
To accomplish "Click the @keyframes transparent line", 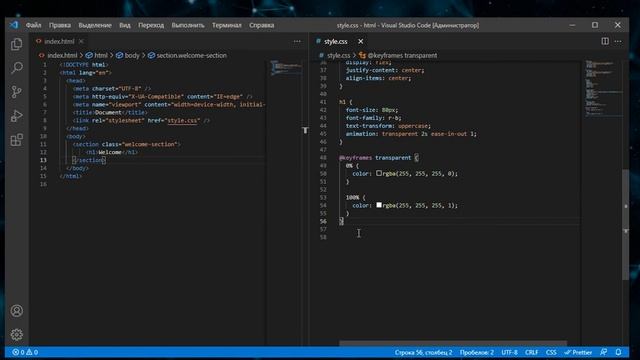I will pos(379,158).
